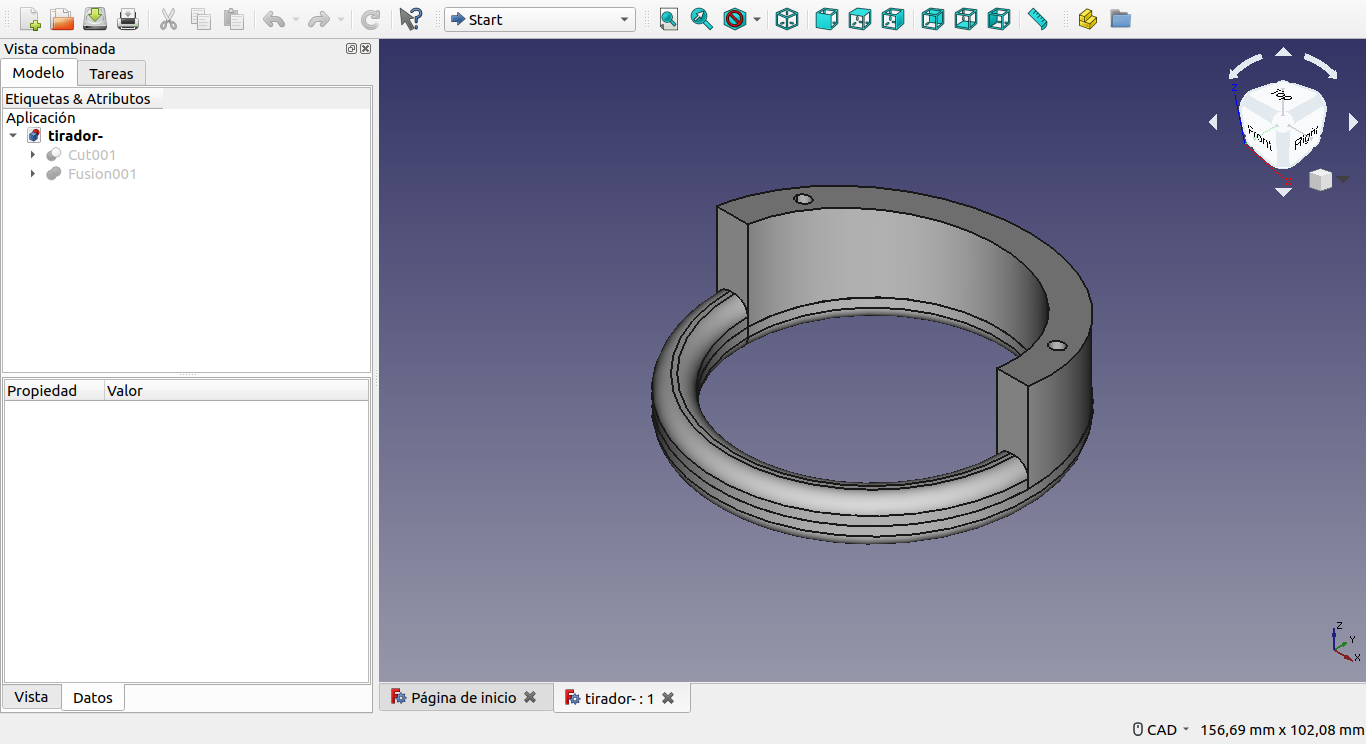Switch to the Tareas tab
Viewport: 1366px width, 744px height.
[x=111, y=73]
